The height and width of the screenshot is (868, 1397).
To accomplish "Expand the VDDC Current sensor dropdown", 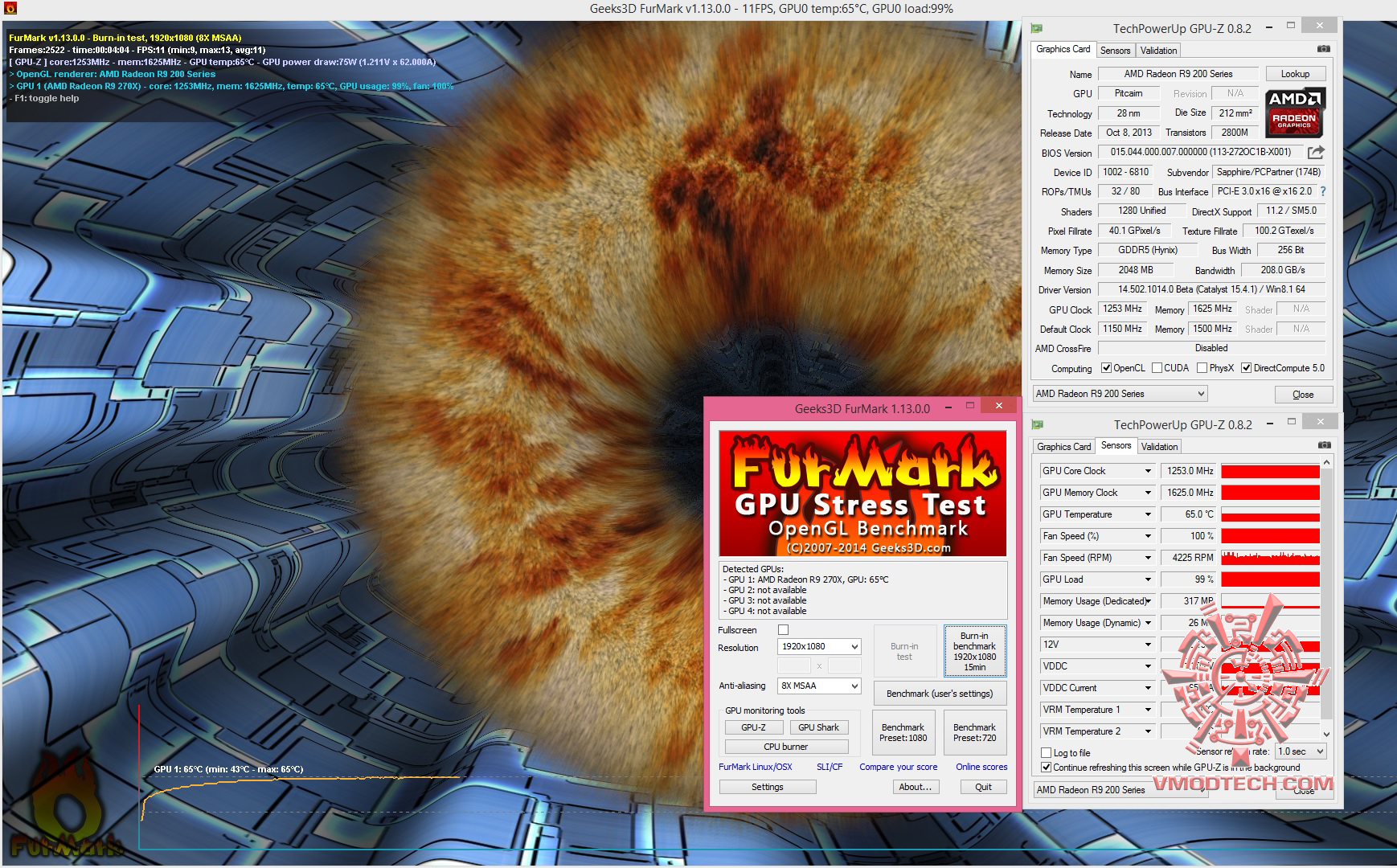I will (1148, 688).
